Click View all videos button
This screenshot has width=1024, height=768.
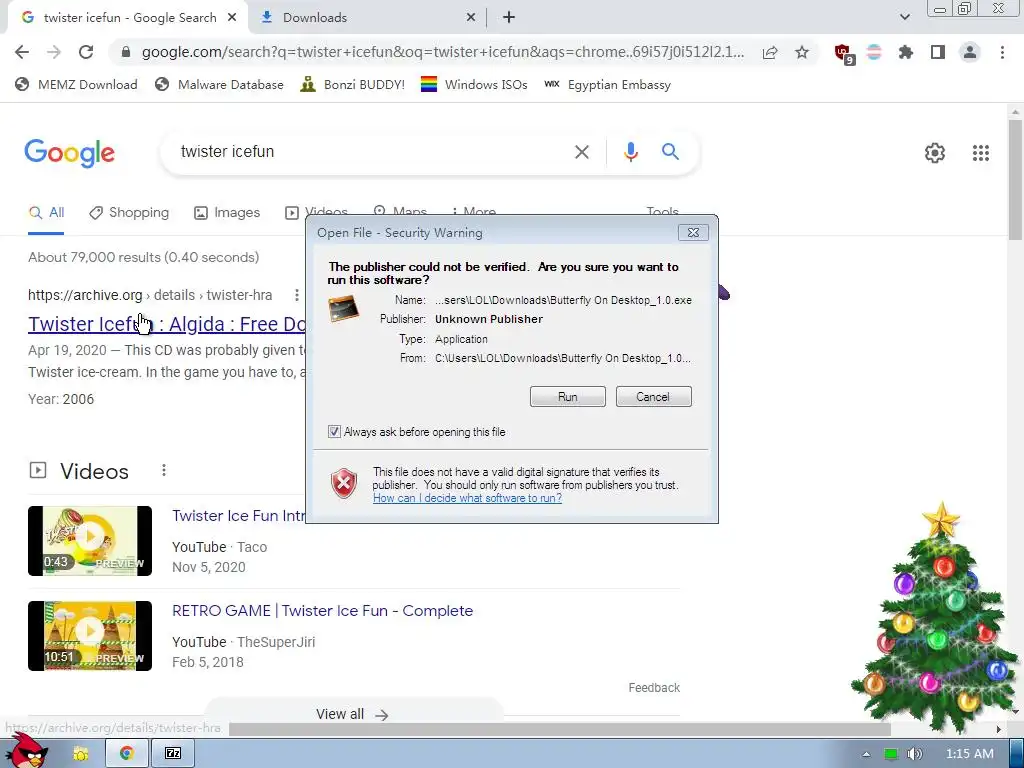(353, 714)
